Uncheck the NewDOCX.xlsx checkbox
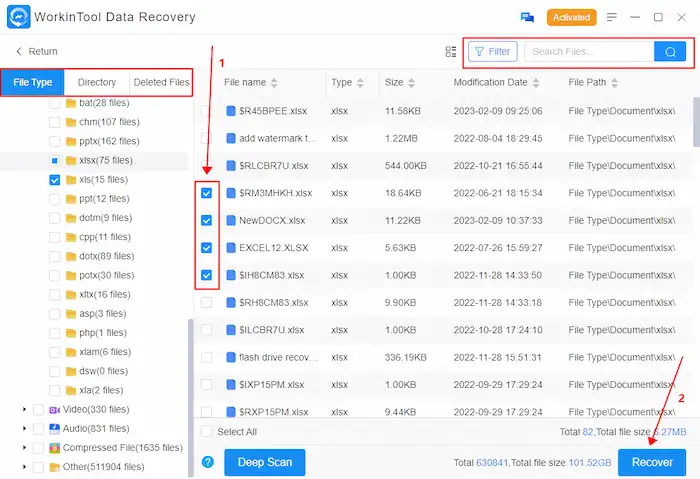The width and height of the screenshot is (700, 479). click(206, 221)
